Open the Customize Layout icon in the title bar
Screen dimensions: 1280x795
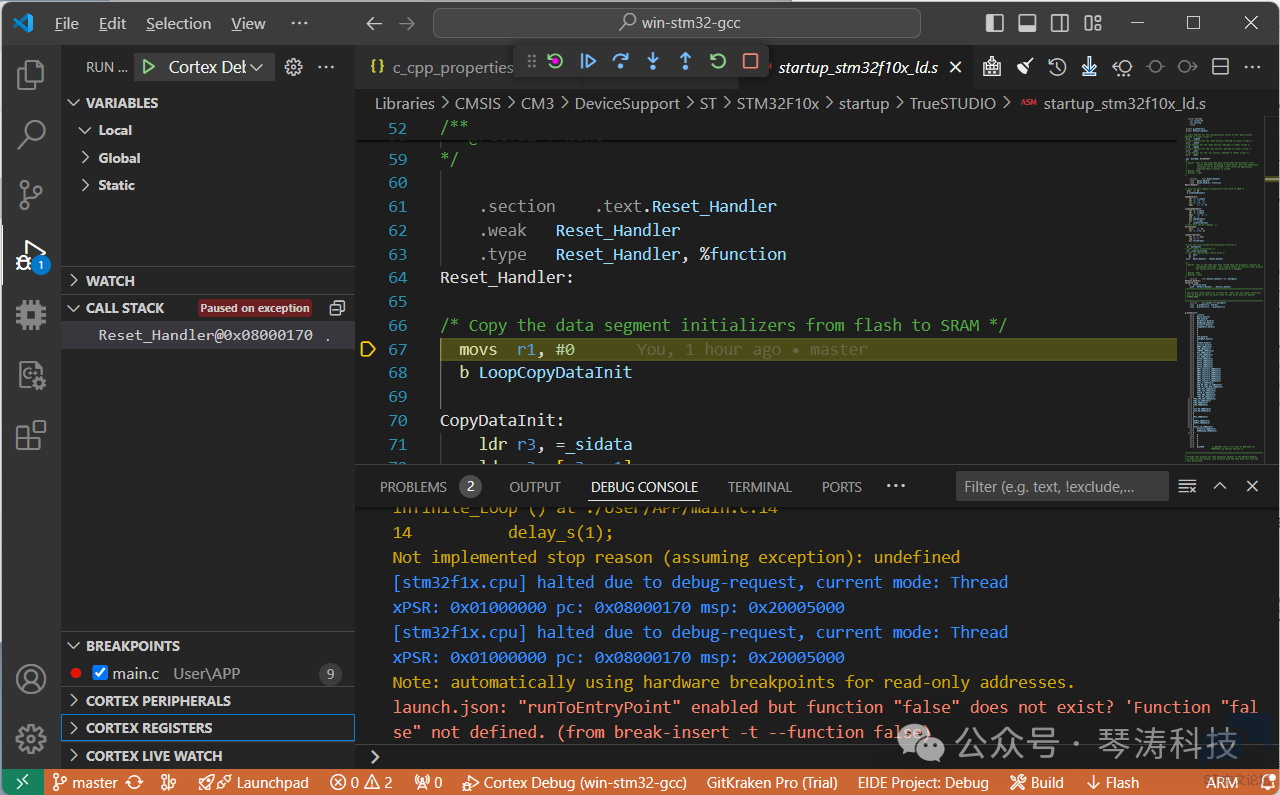tap(1093, 23)
